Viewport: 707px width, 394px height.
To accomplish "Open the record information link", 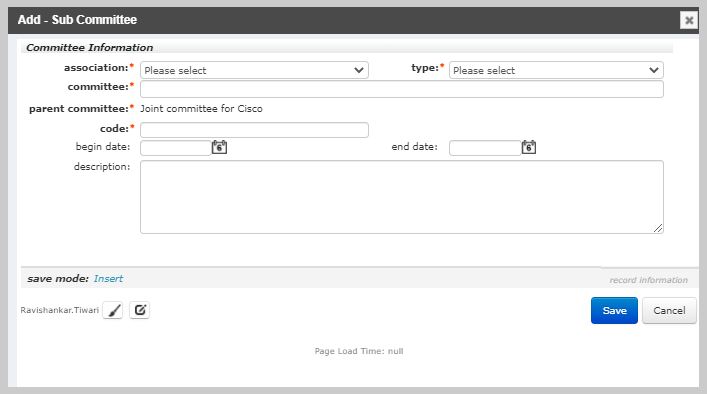I will pos(648,280).
